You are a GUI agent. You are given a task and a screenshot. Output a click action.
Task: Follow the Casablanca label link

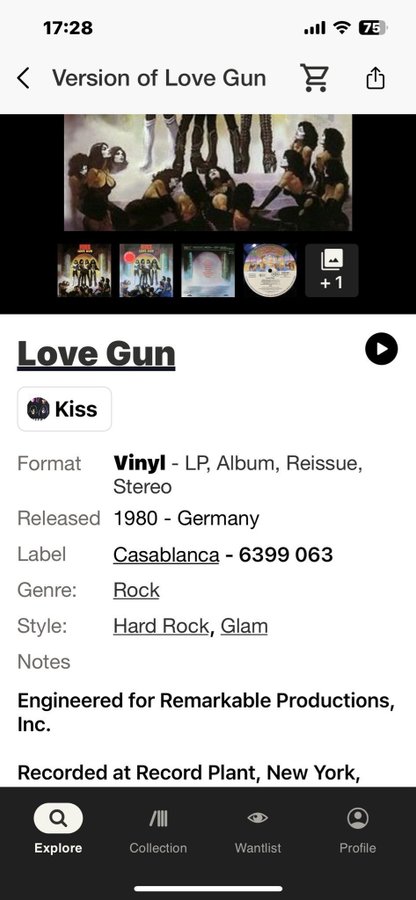pos(166,555)
